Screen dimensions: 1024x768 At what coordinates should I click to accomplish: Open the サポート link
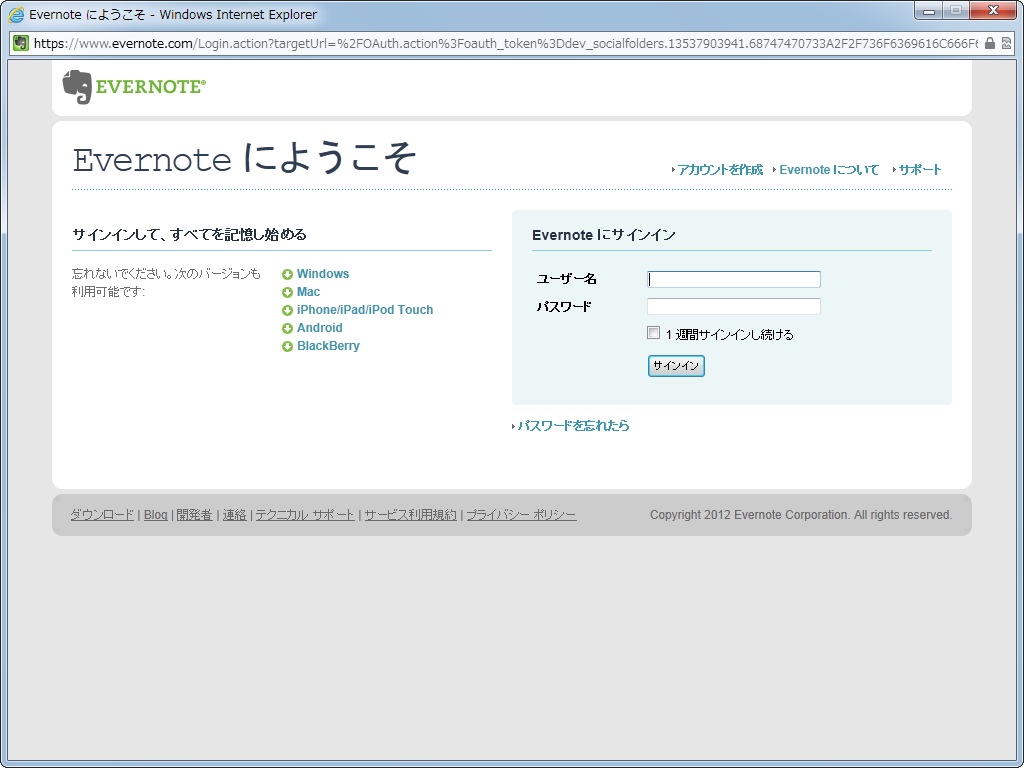coord(919,169)
